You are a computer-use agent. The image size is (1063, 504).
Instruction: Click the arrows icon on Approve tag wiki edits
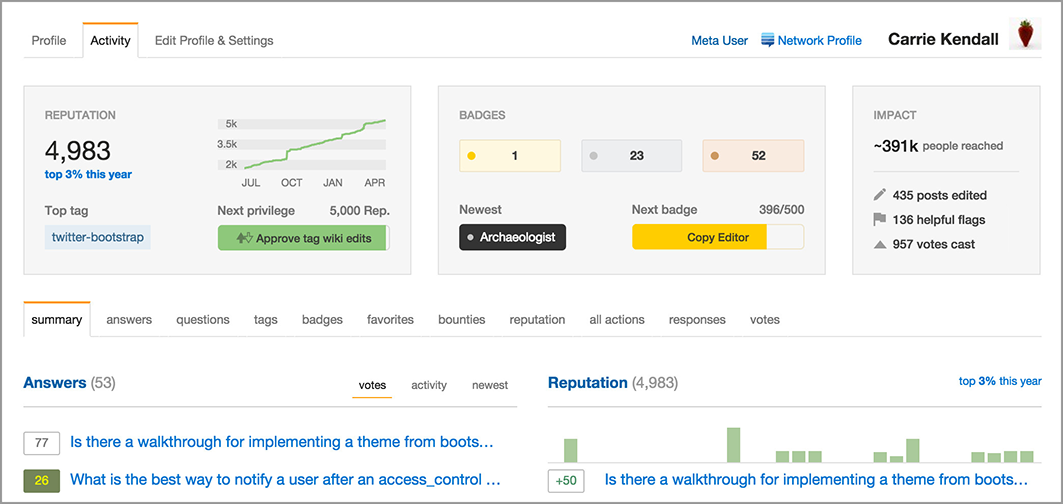[x=244, y=238]
